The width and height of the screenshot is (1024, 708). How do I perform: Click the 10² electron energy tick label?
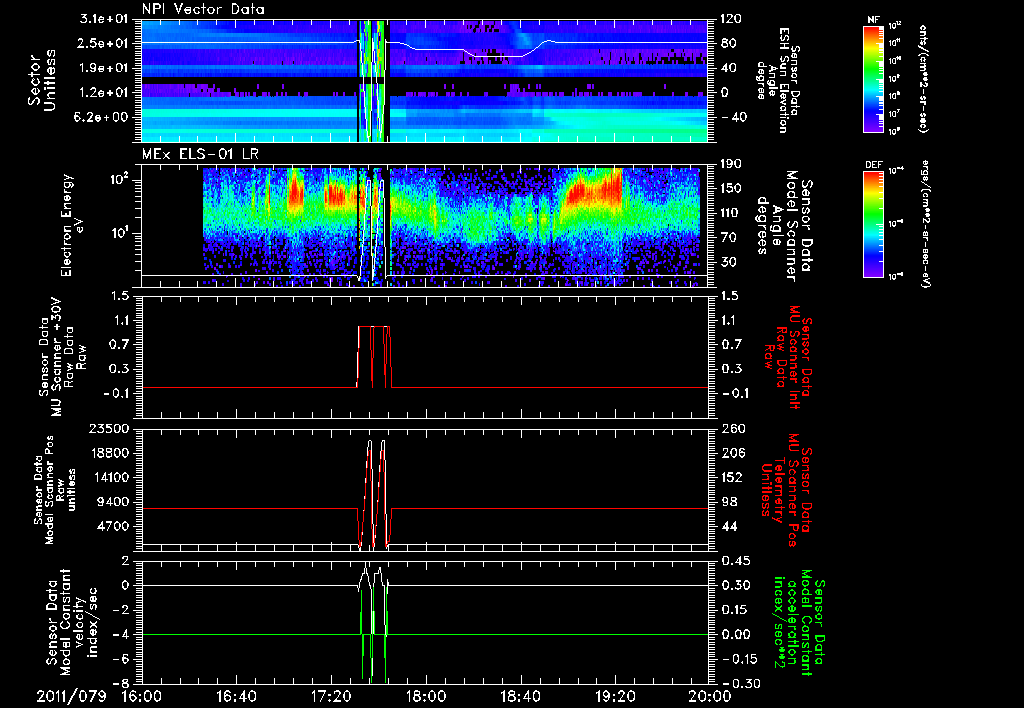click(x=122, y=179)
